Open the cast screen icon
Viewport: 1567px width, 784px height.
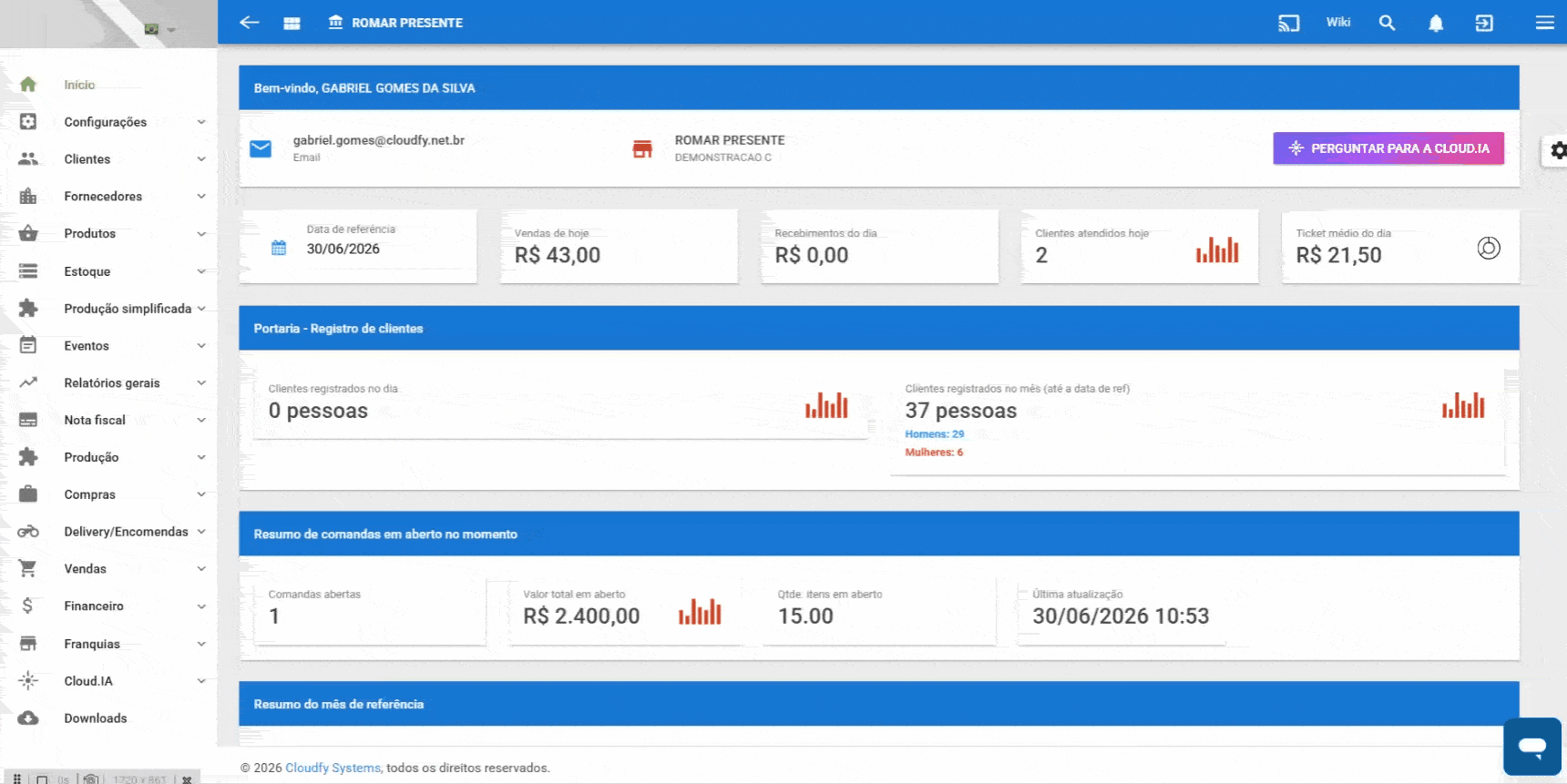pos(1288,23)
